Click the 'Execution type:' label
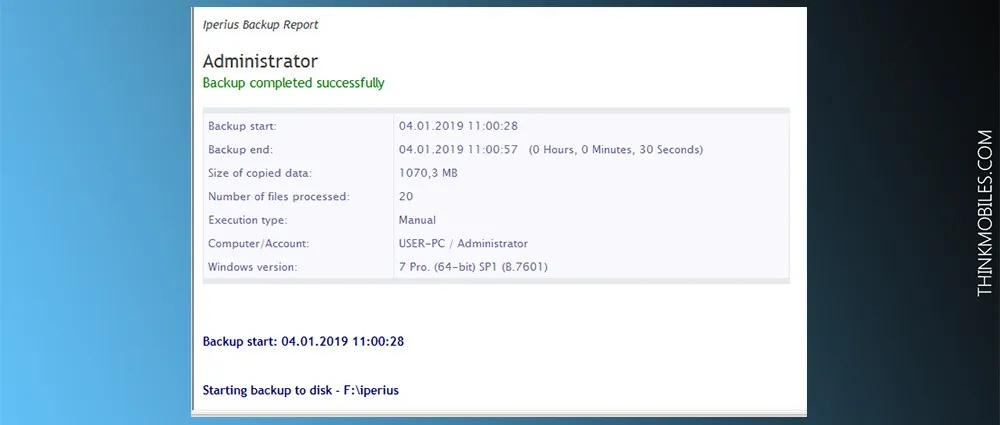This screenshot has width=1000, height=425. pyautogui.click(x=247, y=220)
